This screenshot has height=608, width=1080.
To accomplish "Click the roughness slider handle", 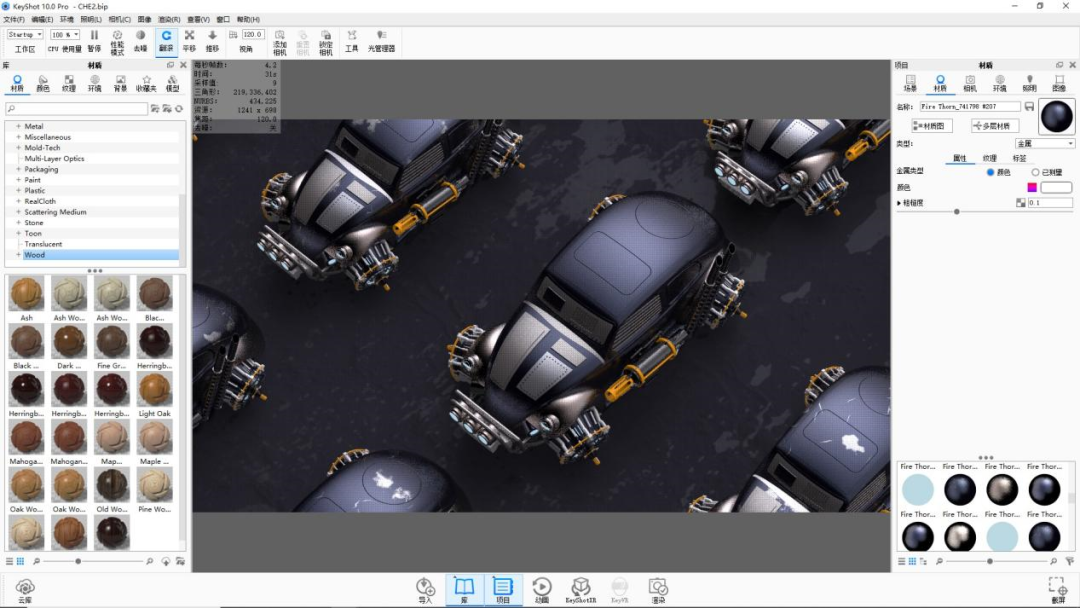I will [x=957, y=211].
